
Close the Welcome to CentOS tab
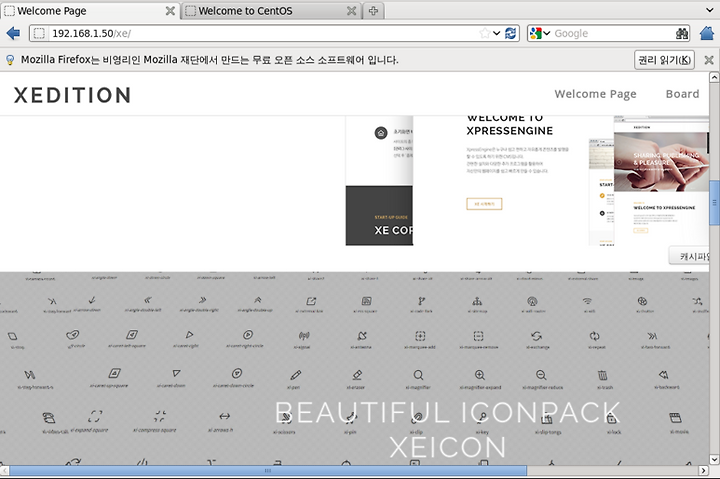pos(351,11)
